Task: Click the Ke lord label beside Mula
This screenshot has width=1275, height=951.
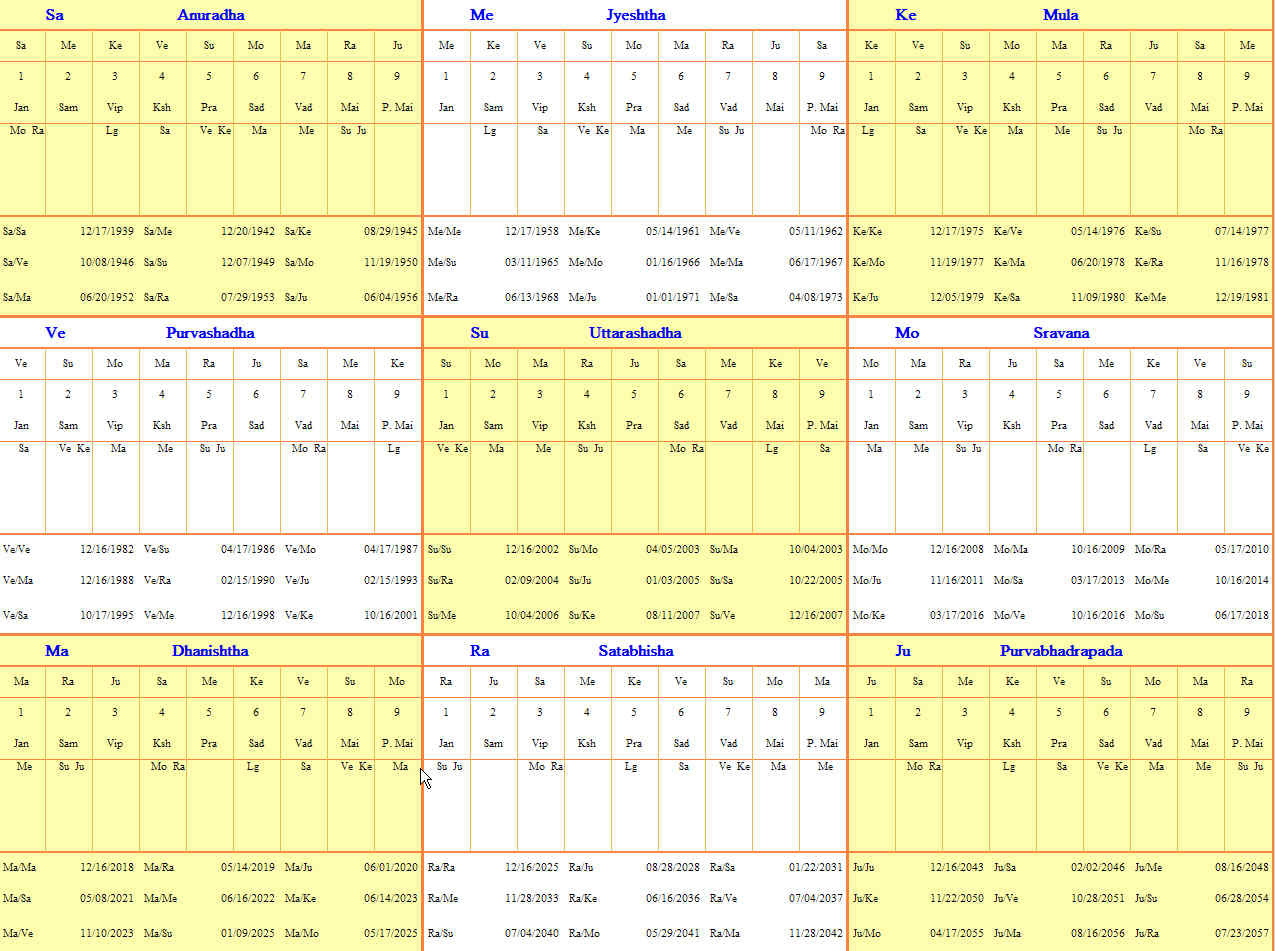Action: pyautogui.click(x=906, y=15)
